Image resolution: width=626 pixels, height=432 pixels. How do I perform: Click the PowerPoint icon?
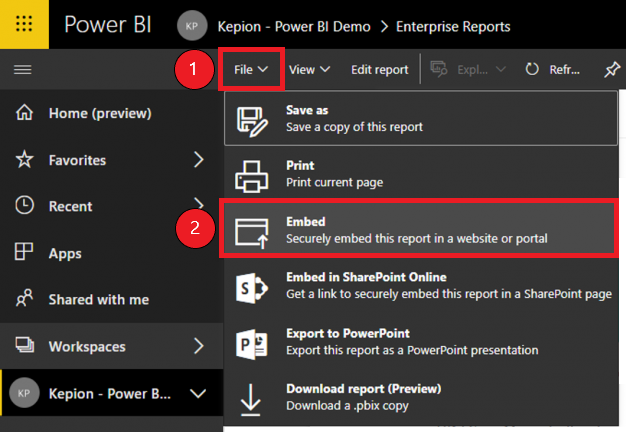(x=252, y=344)
